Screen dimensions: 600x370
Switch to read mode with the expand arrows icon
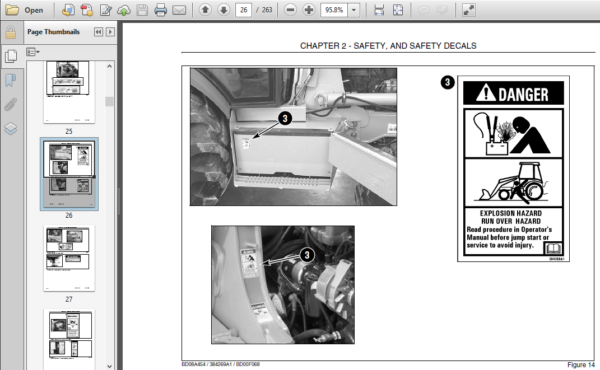click(469, 10)
